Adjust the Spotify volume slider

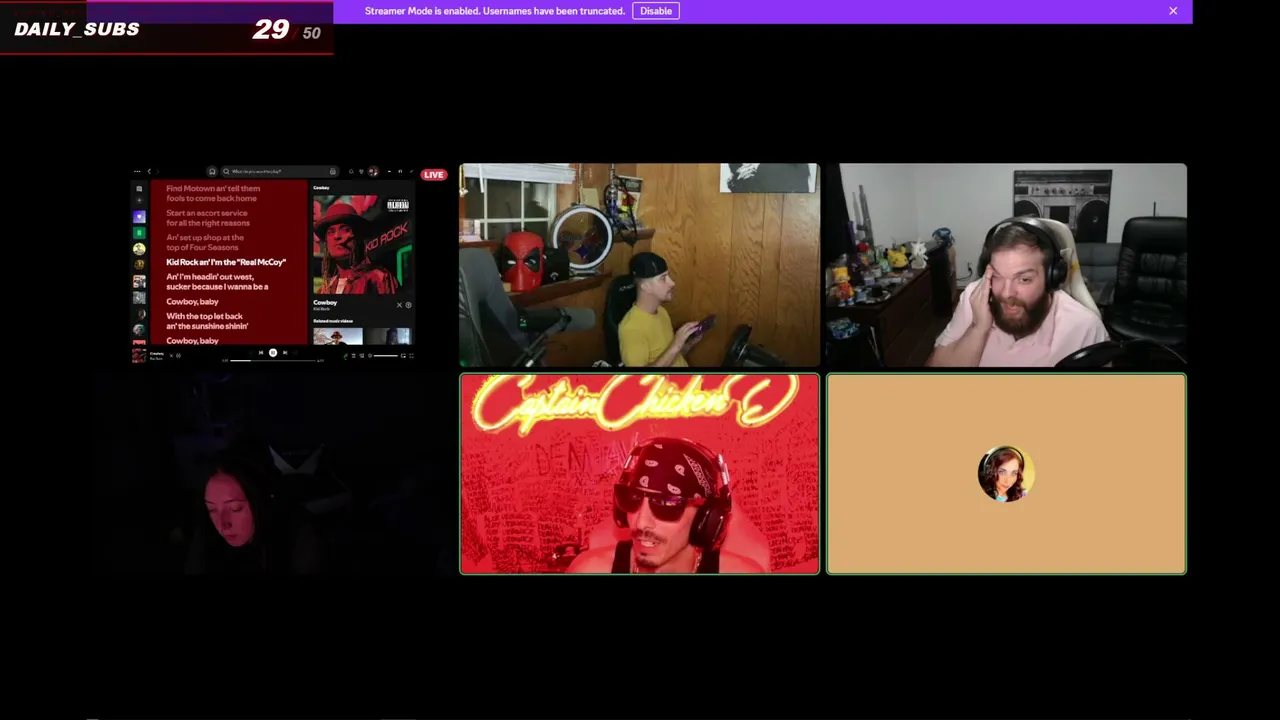[x=386, y=356]
